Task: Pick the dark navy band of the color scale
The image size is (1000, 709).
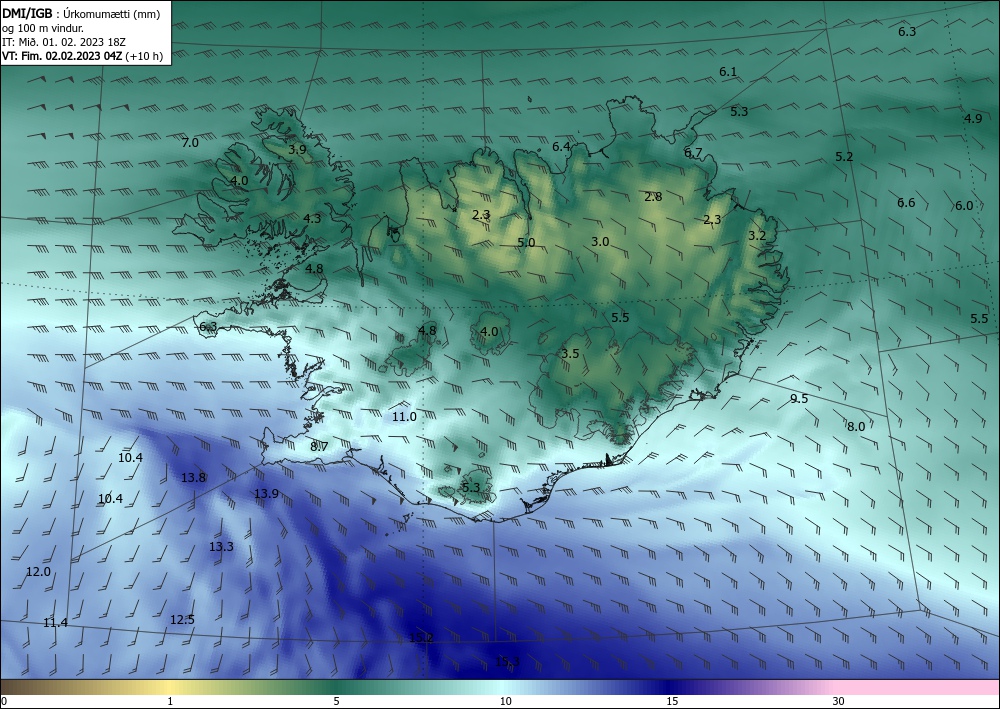Action: pos(670,687)
